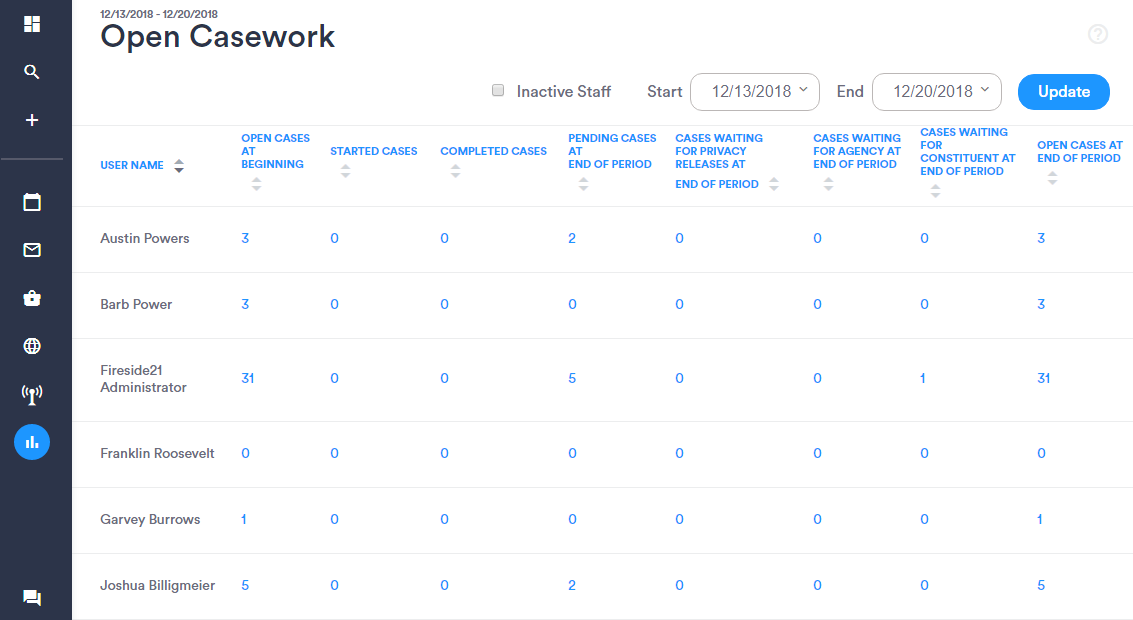1133x620 pixels.
Task: Open the End date dropdown
Action: point(936,92)
